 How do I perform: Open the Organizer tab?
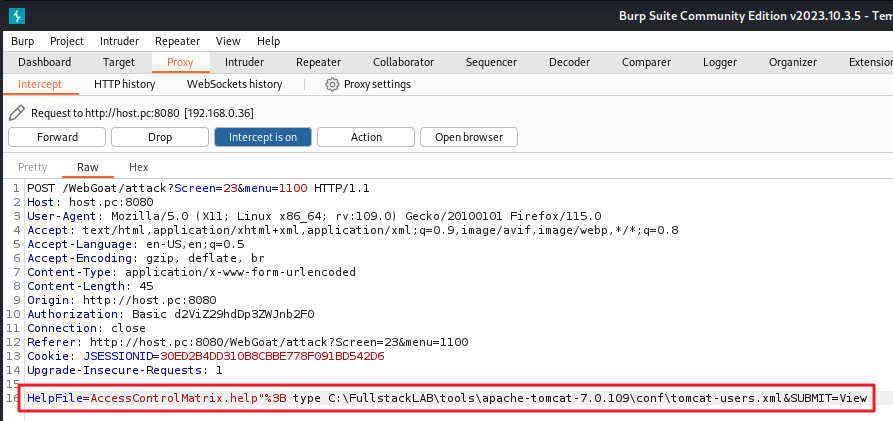point(793,62)
